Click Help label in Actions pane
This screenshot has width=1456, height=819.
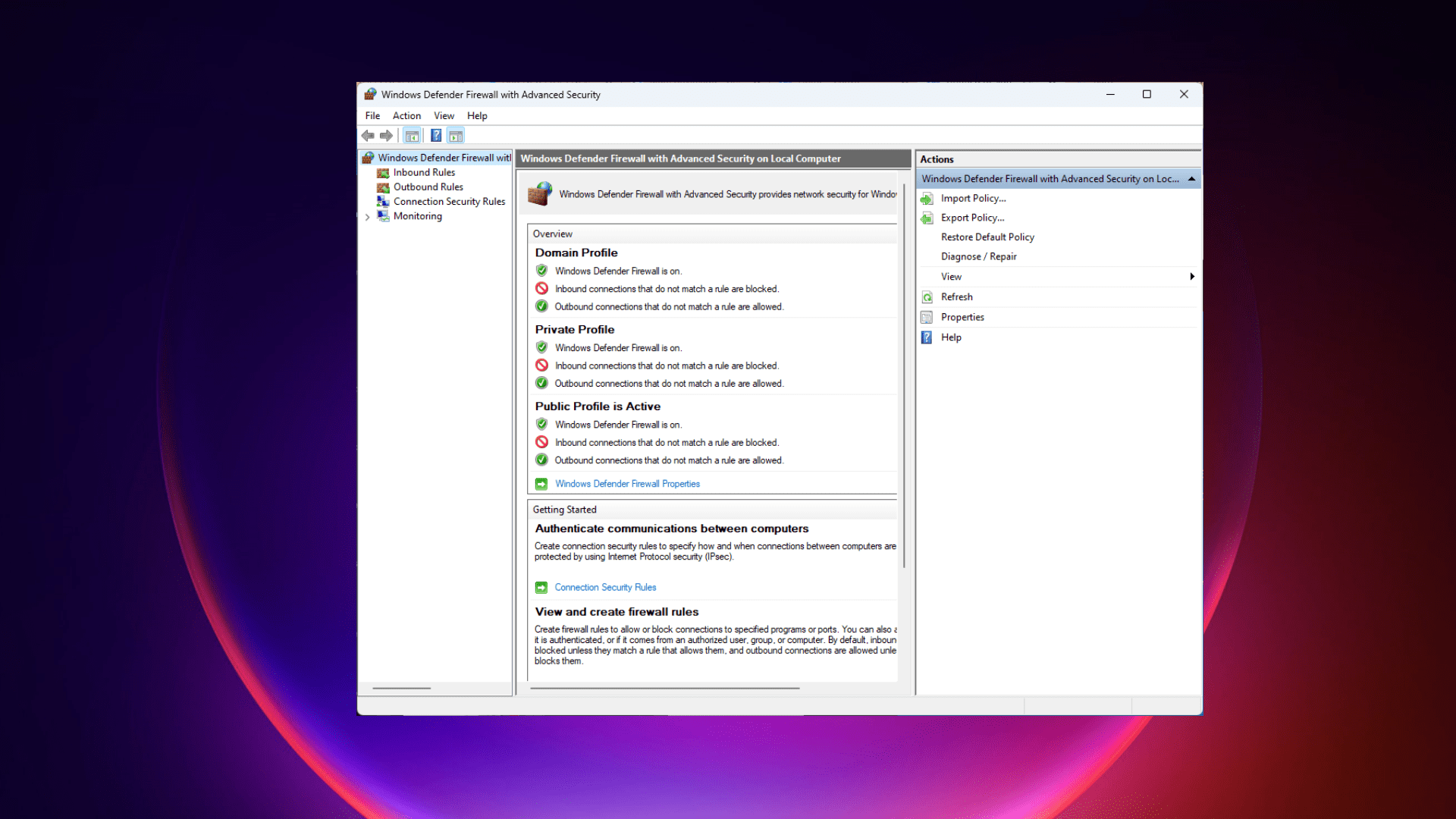(x=951, y=337)
